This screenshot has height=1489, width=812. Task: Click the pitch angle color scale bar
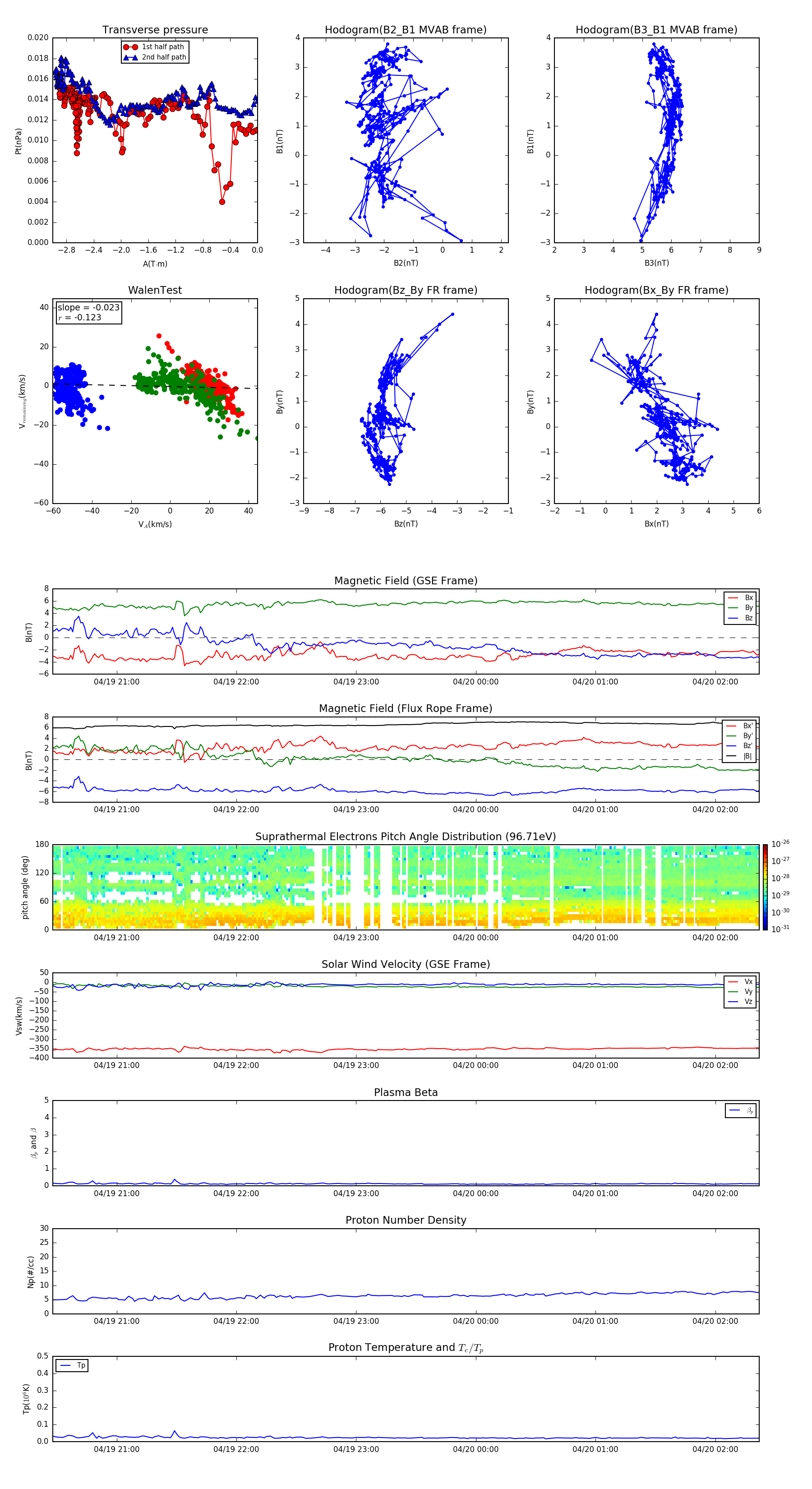click(x=765, y=887)
